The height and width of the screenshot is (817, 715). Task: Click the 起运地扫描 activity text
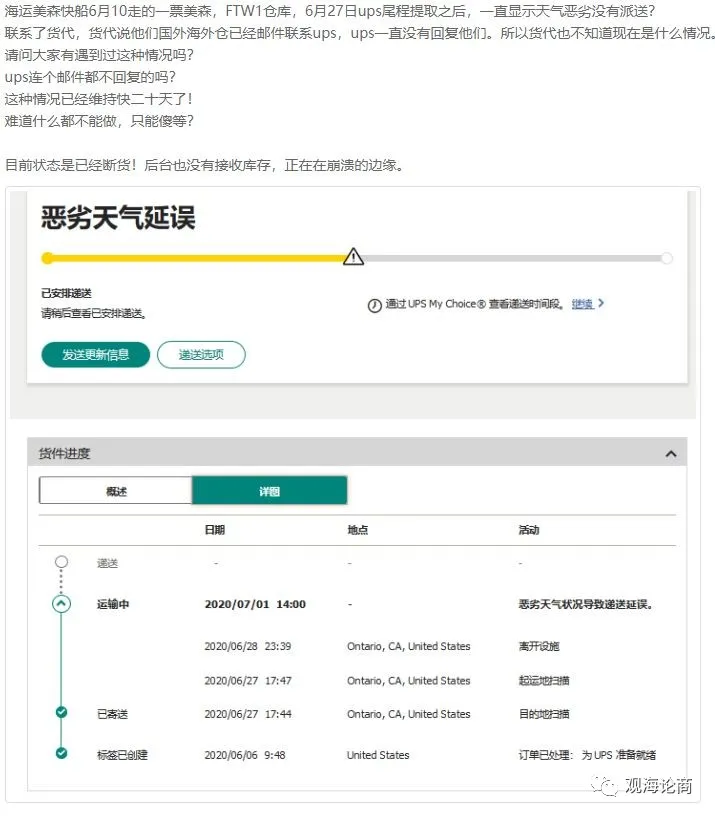tap(544, 680)
